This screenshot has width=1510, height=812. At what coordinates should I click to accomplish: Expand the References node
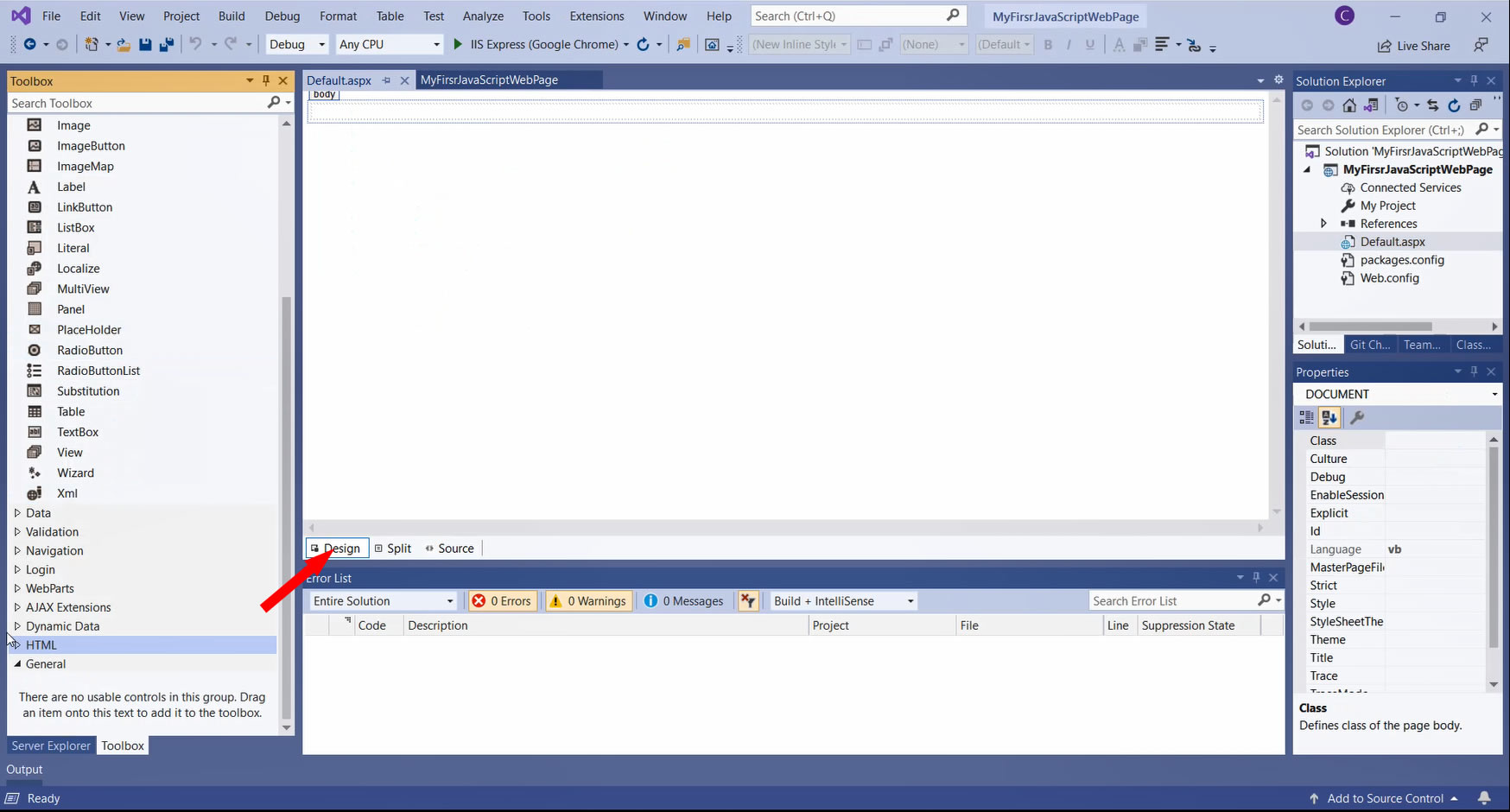coord(1323,224)
